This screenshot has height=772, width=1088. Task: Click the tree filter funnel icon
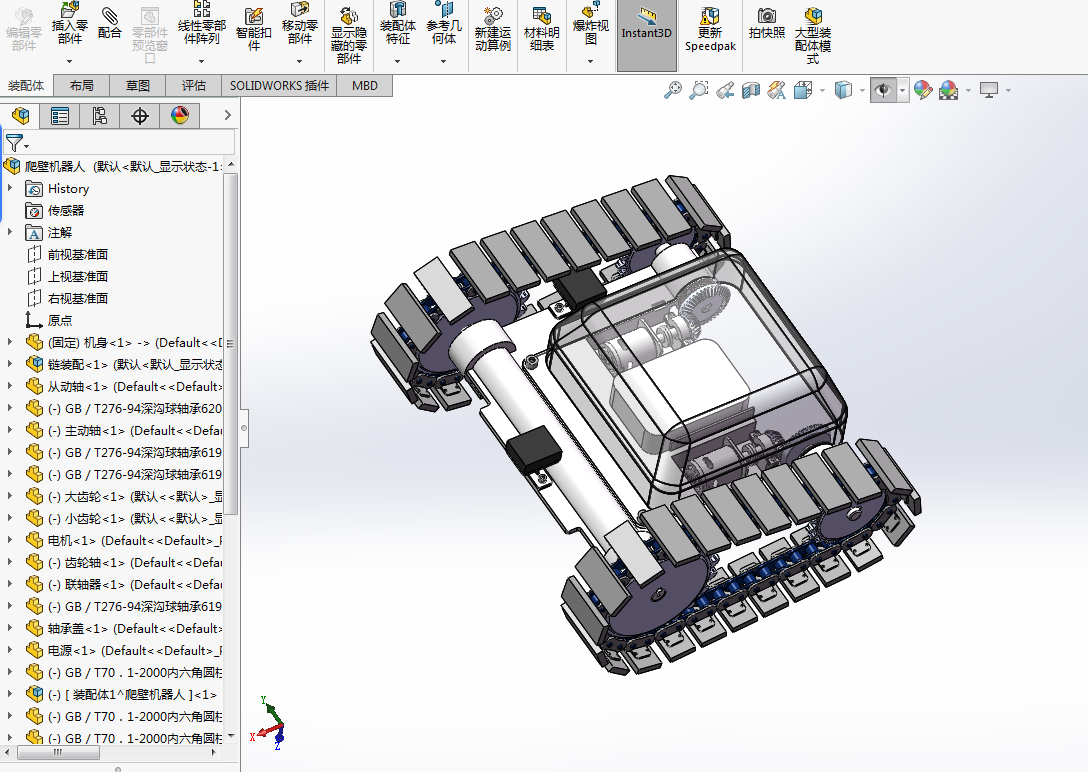click(15, 144)
